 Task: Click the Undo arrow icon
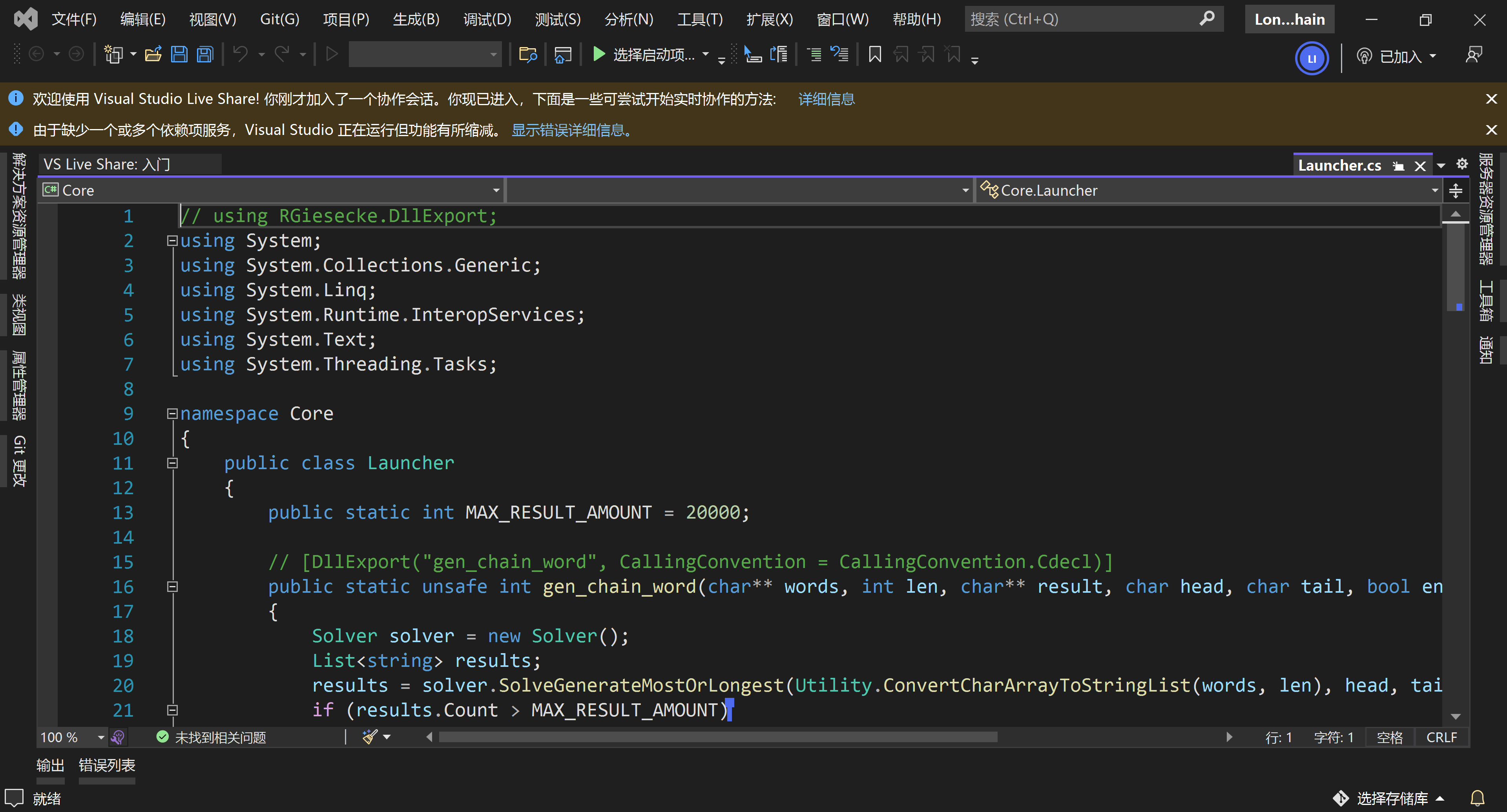241,55
